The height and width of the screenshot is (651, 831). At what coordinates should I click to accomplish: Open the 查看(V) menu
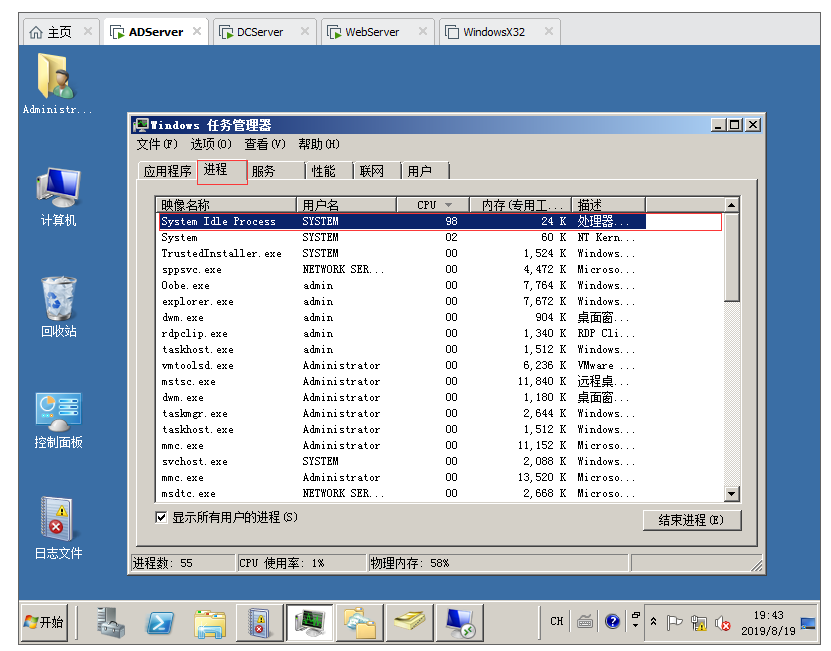point(264,145)
